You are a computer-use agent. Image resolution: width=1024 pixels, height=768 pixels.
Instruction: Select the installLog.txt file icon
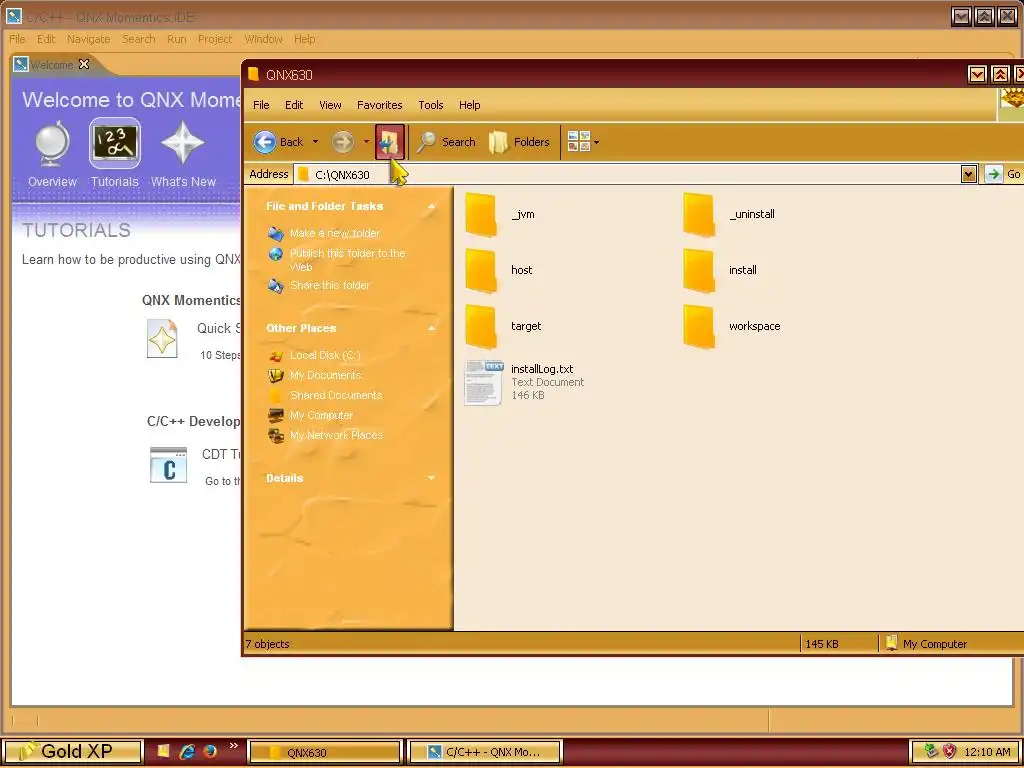tap(484, 383)
